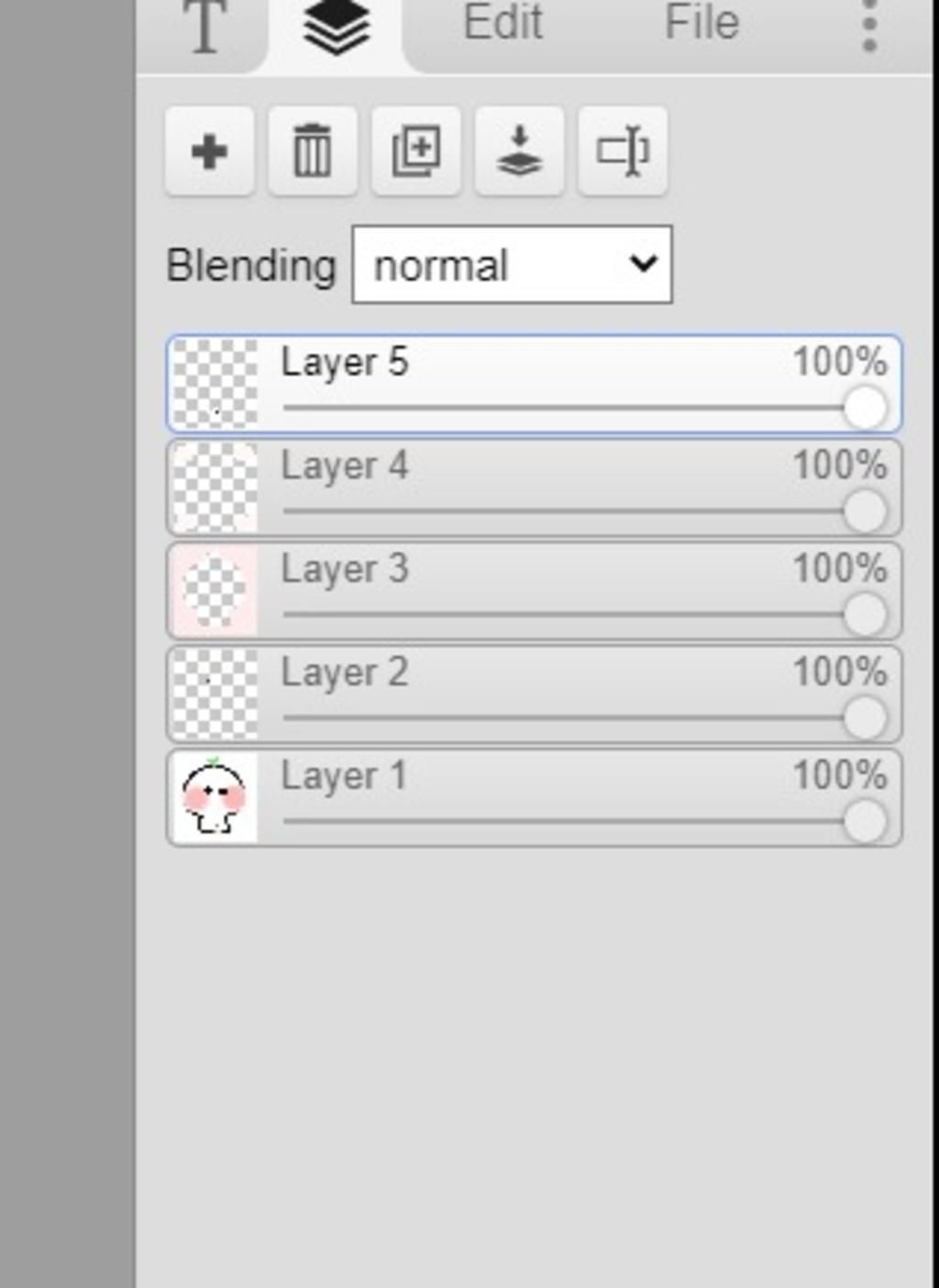Open the Layers tab icon

point(336,28)
